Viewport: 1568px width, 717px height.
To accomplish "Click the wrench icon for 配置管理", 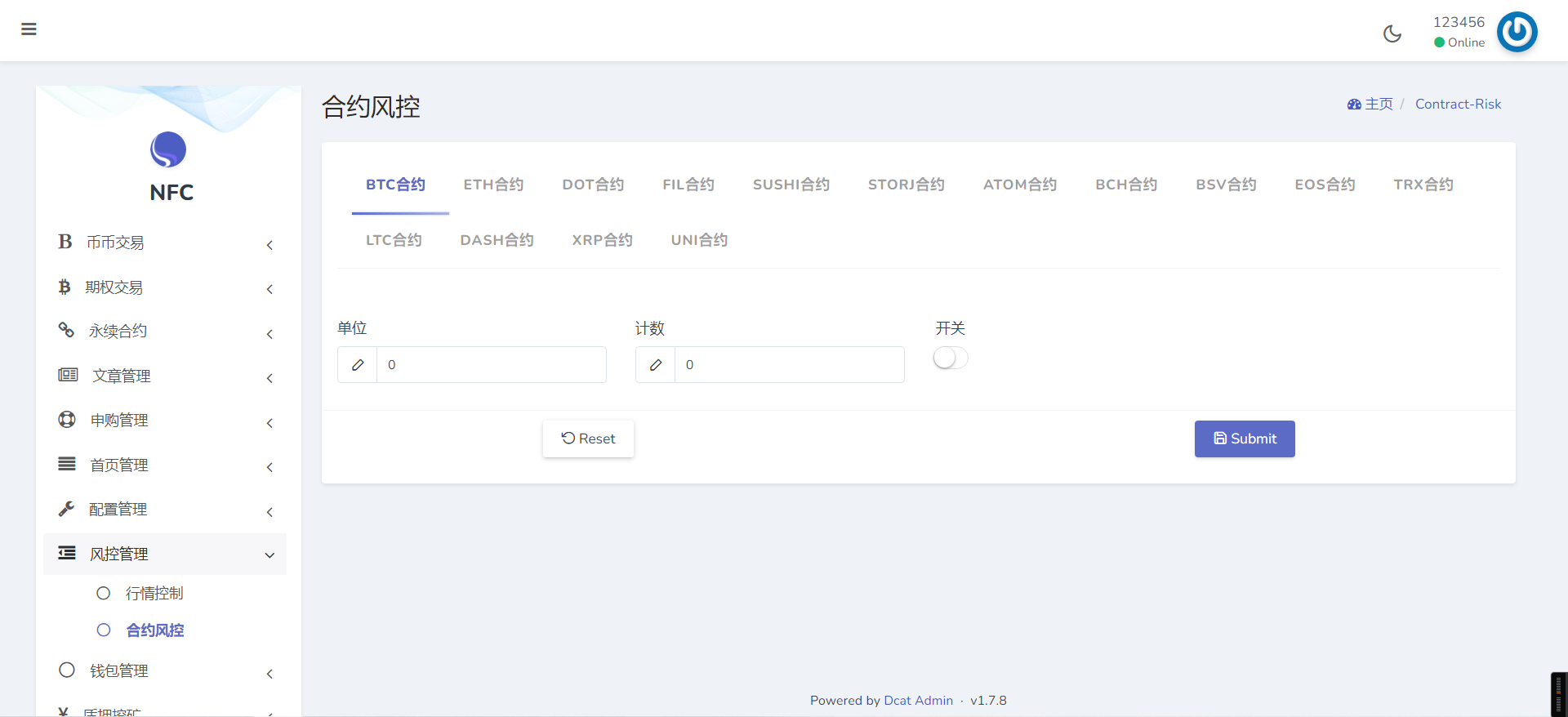I will click(x=66, y=509).
